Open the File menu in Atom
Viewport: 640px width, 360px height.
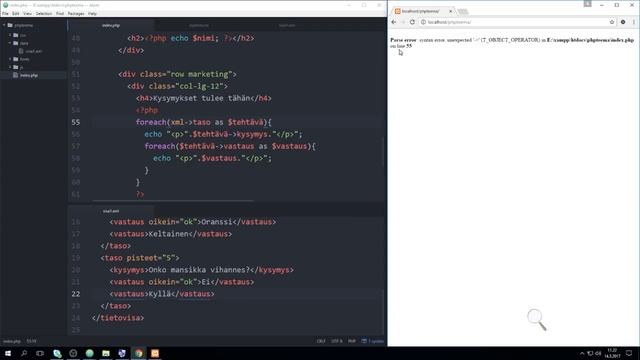tap(5, 13)
